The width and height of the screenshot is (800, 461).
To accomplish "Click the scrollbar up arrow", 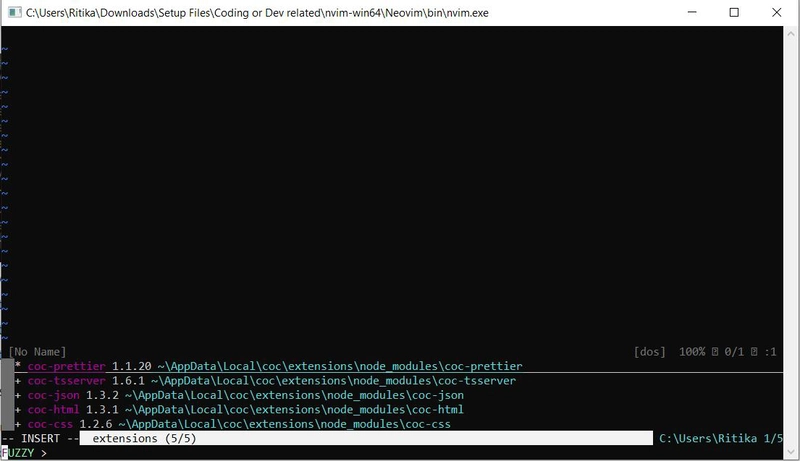I will 791,34.
